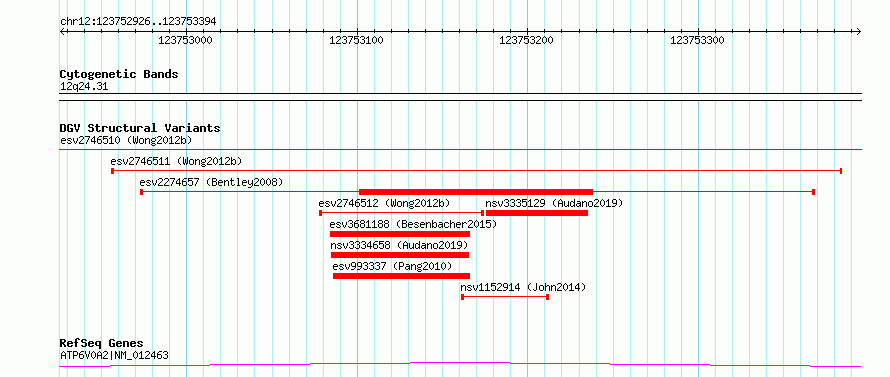The image size is (890, 377).
Task: Click the thick bar of esv2274657
Action: pyautogui.click(x=476, y=192)
